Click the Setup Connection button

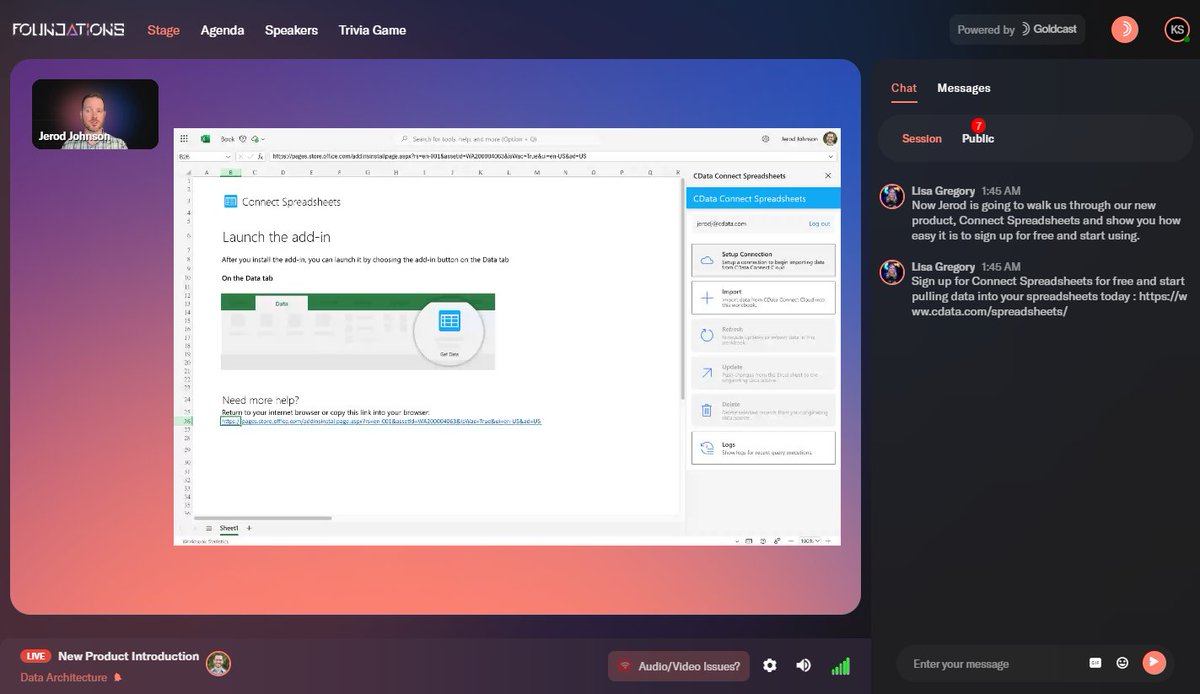pos(763,260)
